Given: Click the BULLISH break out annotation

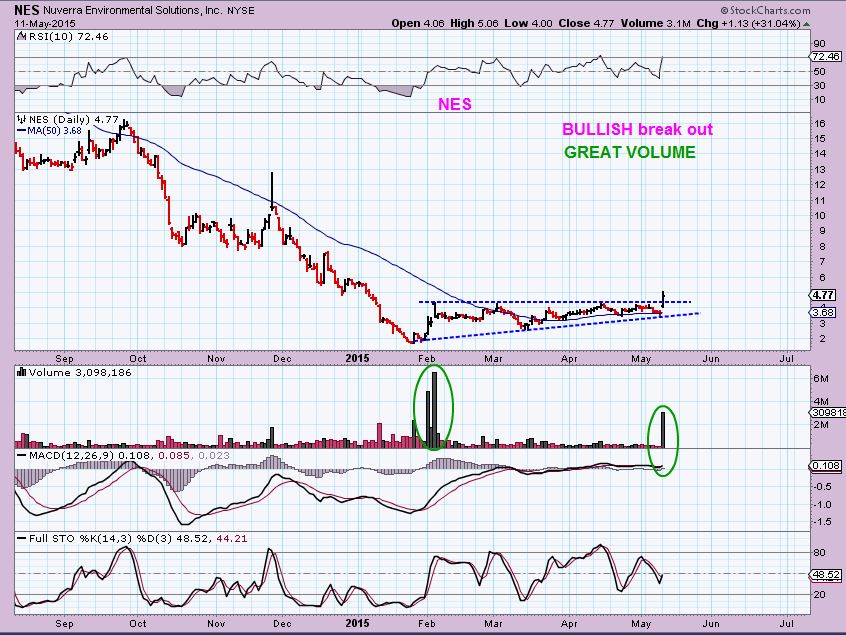Looking at the screenshot, I should coord(637,129).
